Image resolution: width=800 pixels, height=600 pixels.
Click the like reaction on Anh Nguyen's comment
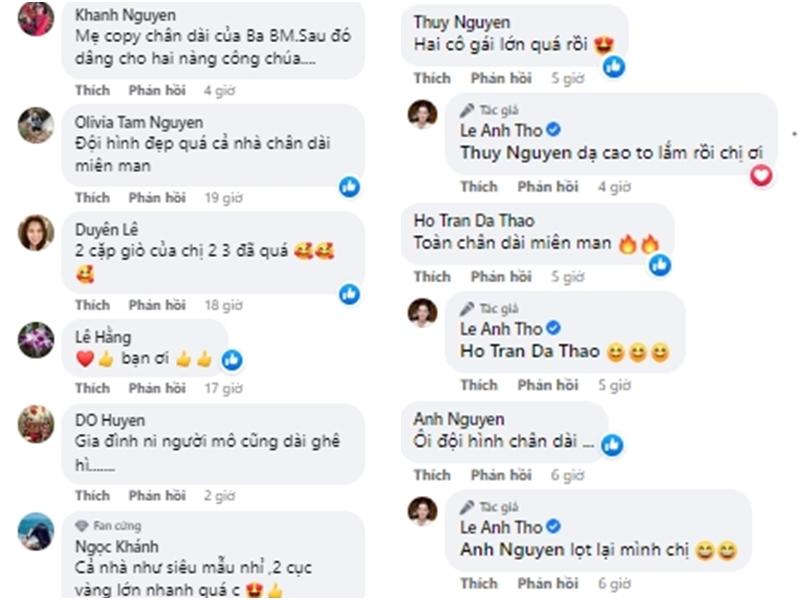click(613, 444)
